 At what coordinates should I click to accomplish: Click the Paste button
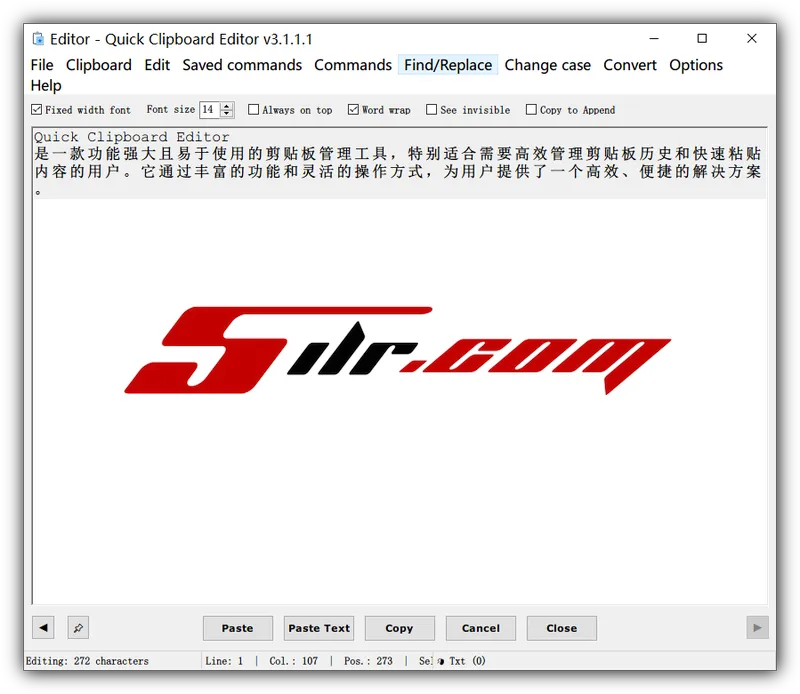pyautogui.click(x=237, y=628)
